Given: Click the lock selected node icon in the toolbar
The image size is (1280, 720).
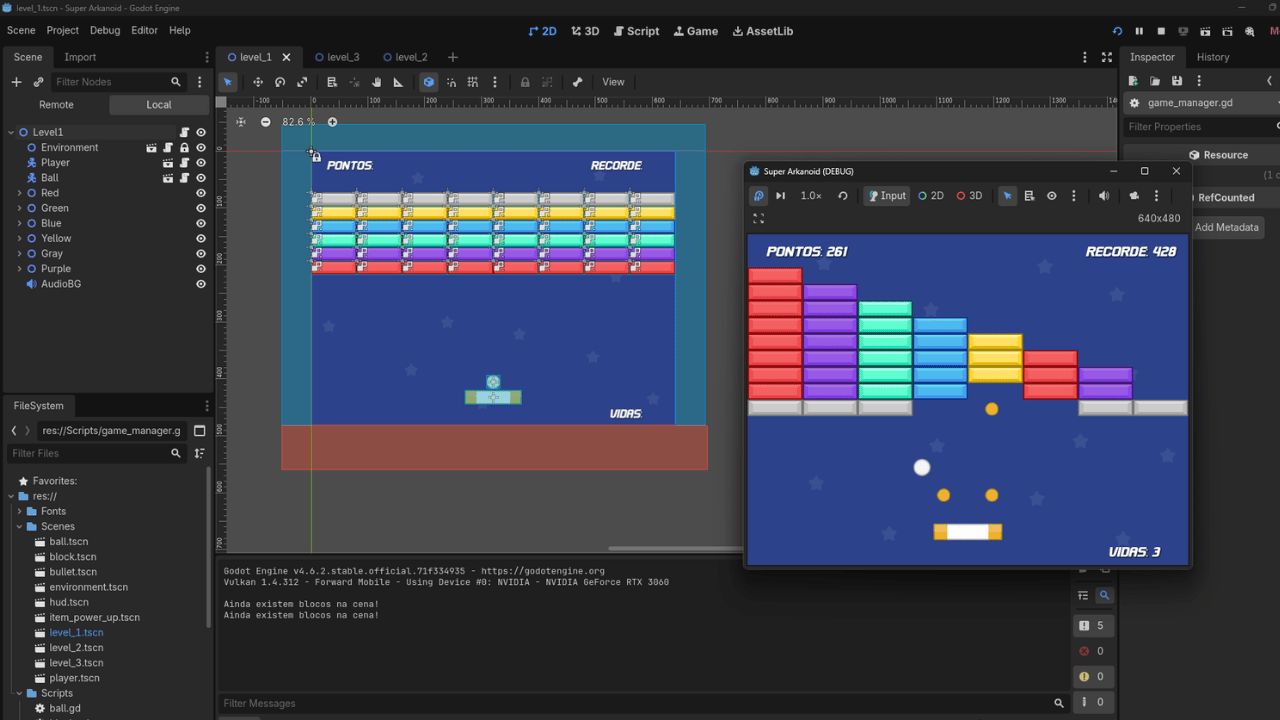Looking at the screenshot, I should 525,82.
